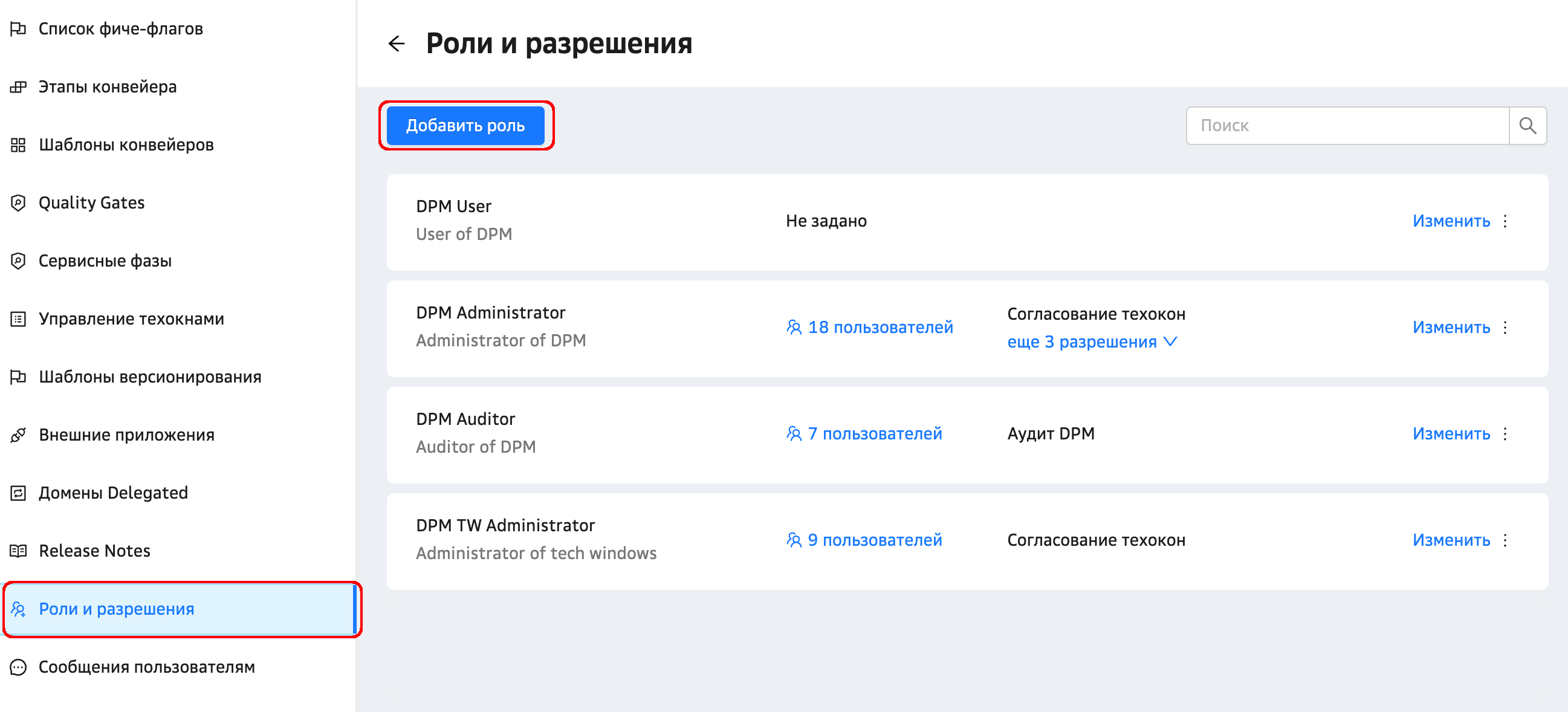Open three-dot menu for DPM Administrator
The image size is (1568, 712).
[1505, 328]
